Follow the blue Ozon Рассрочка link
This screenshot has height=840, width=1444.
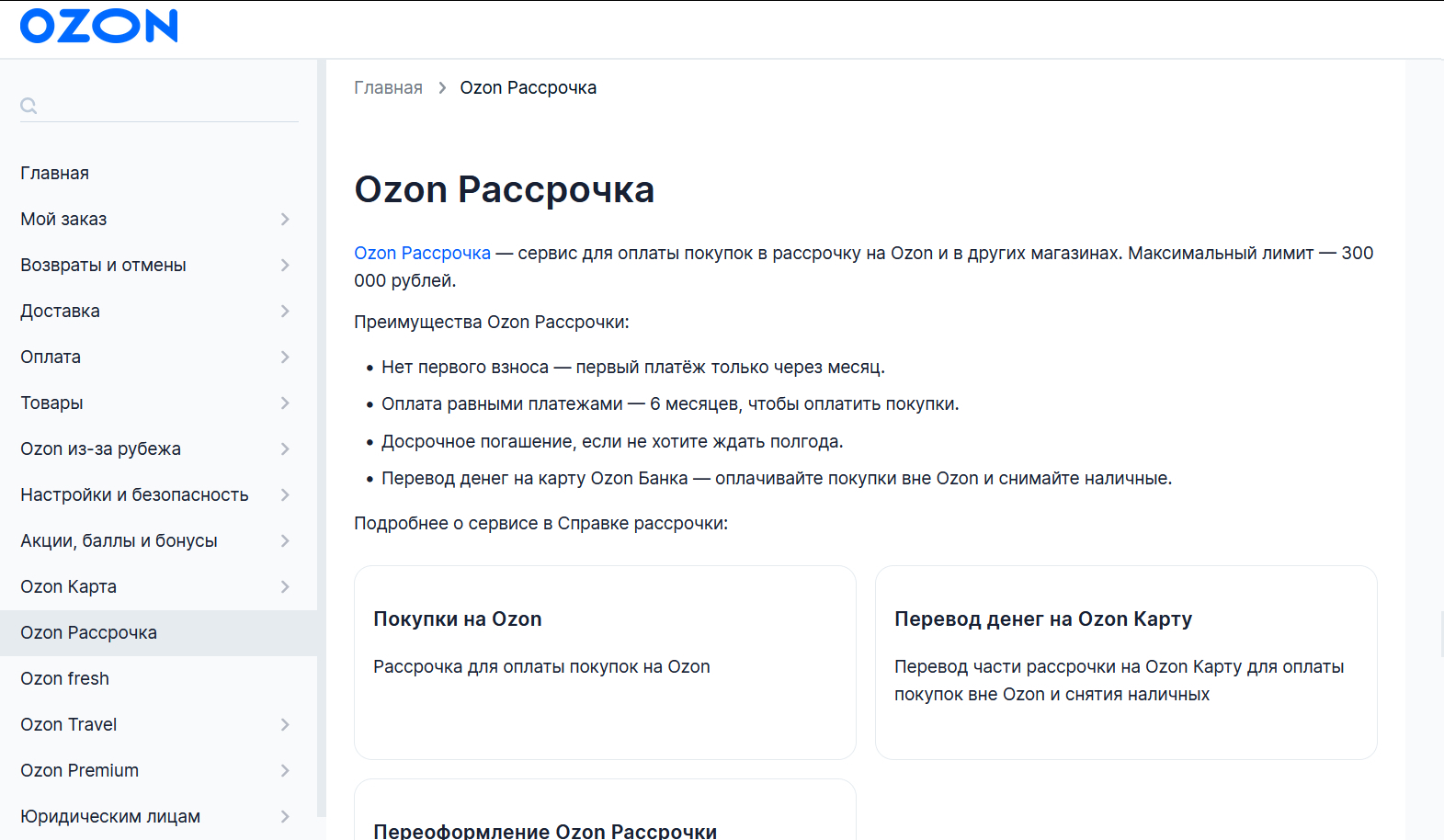tap(422, 254)
